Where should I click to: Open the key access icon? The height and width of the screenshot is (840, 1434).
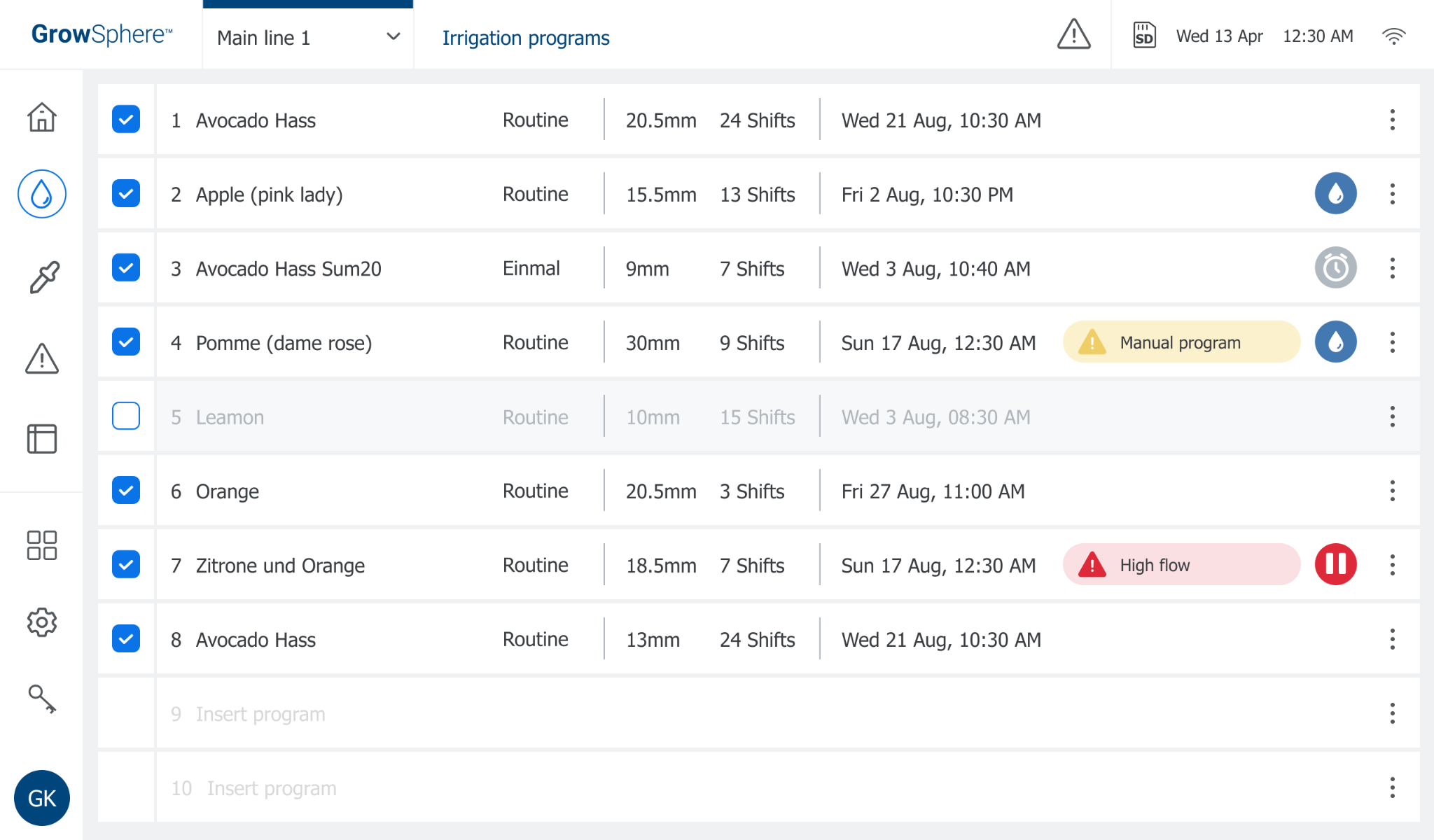point(42,699)
